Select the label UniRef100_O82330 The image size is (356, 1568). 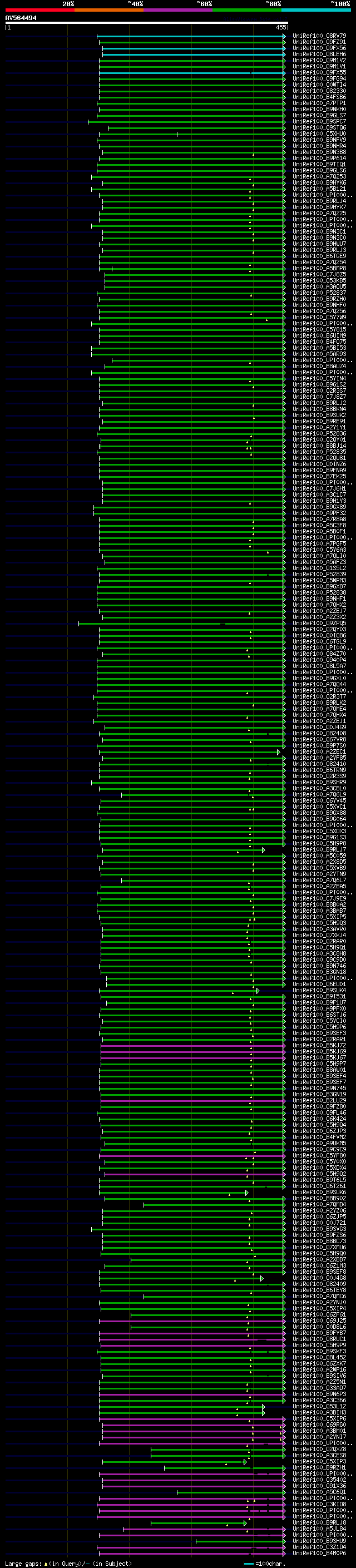(319, 91)
